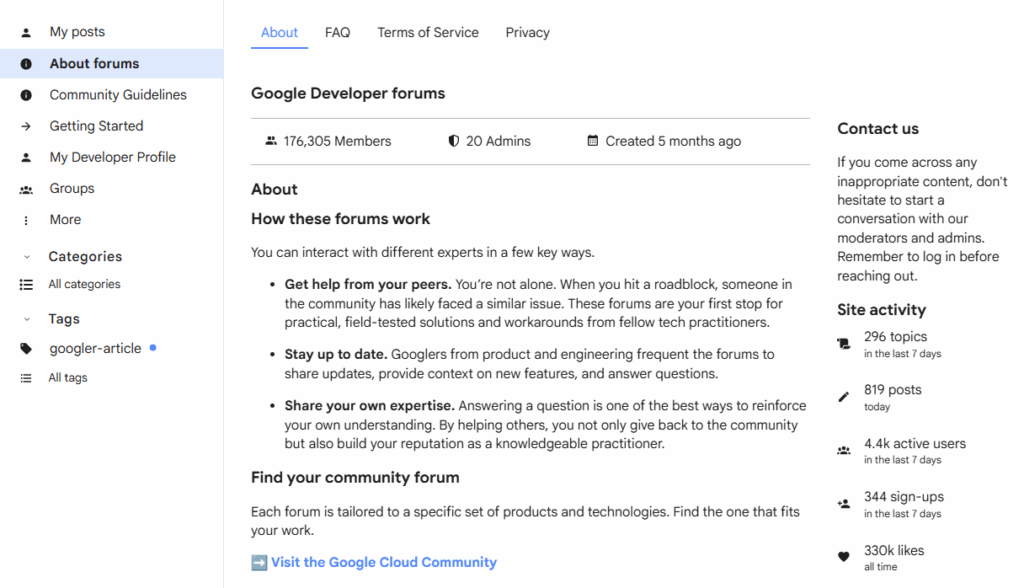This screenshot has width=1024, height=588.
Task: Click the Categories section heading
Action: [85, 257]
